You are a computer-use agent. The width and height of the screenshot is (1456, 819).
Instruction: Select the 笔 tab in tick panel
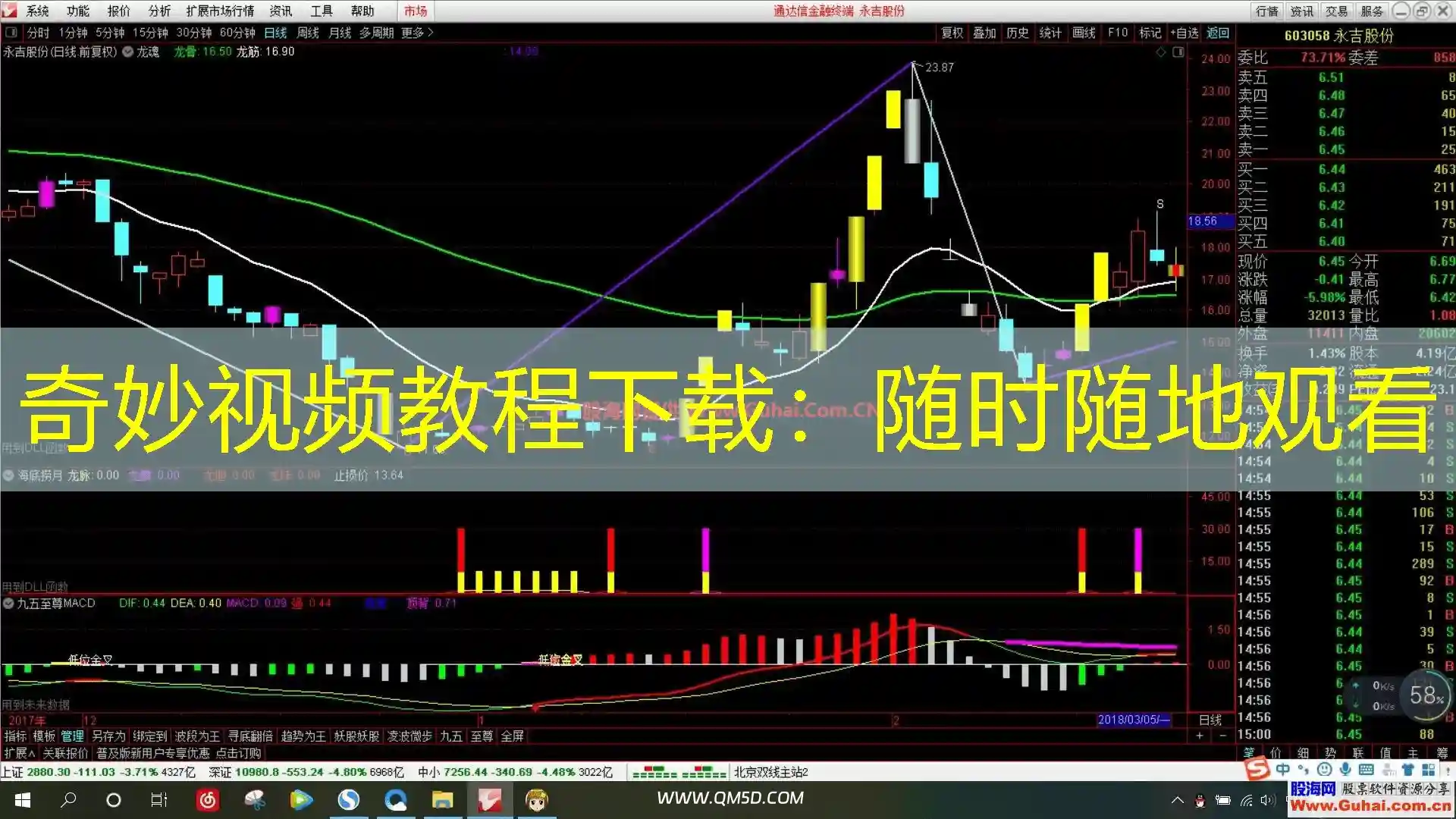click(1248, 752)
